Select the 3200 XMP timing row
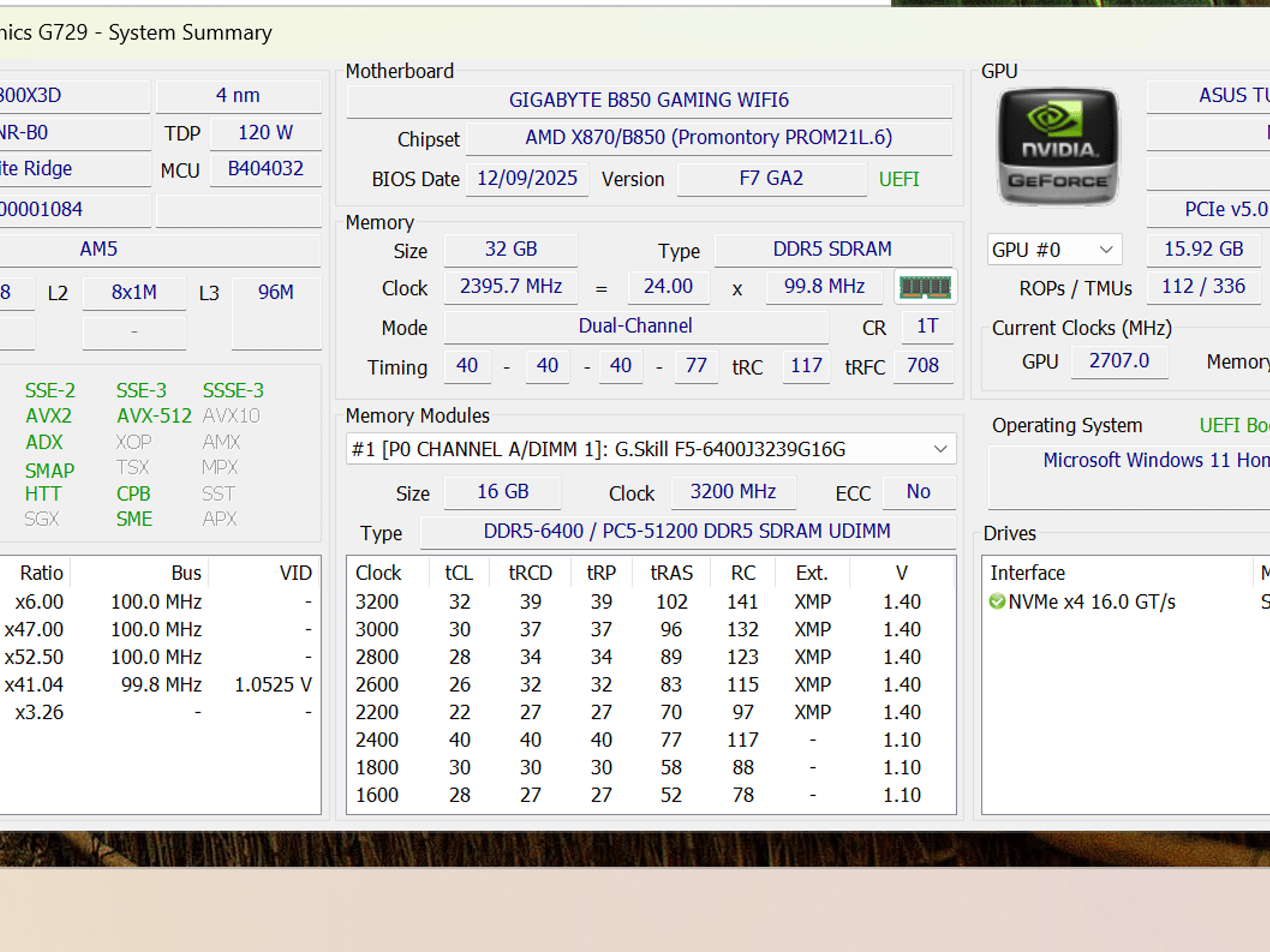1270x952 pixels. 651,602
